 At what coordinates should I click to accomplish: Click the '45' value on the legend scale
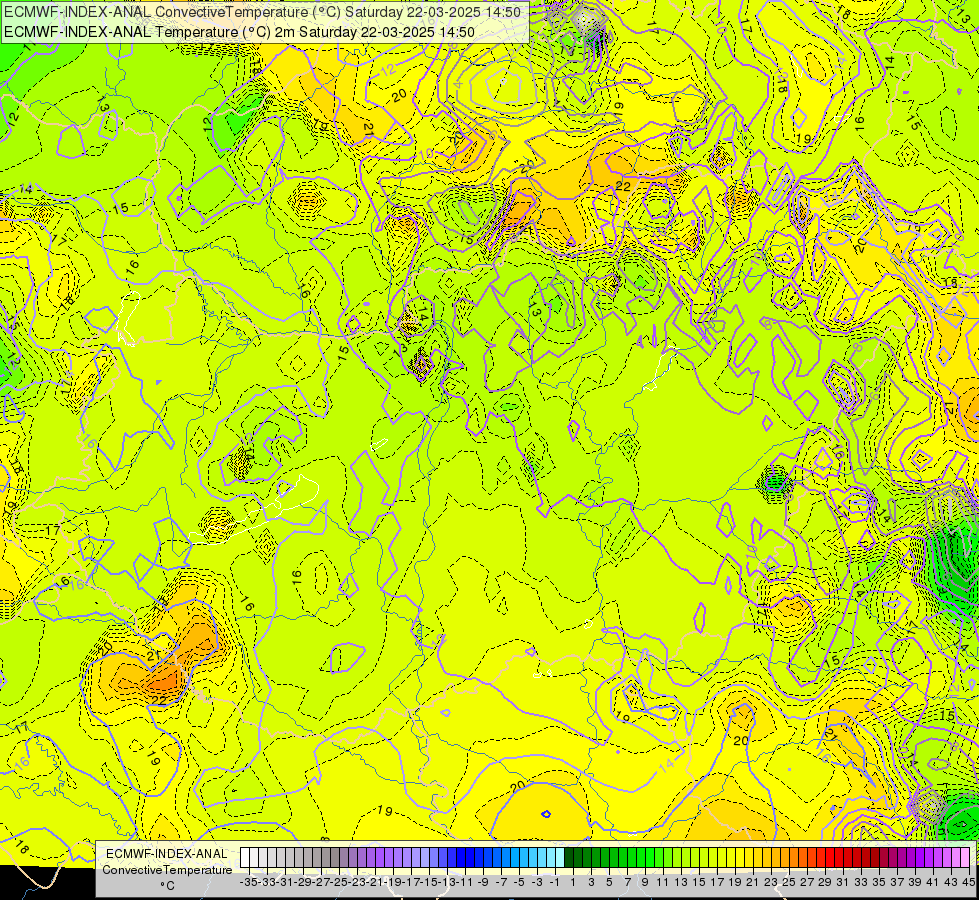point(968,883)
